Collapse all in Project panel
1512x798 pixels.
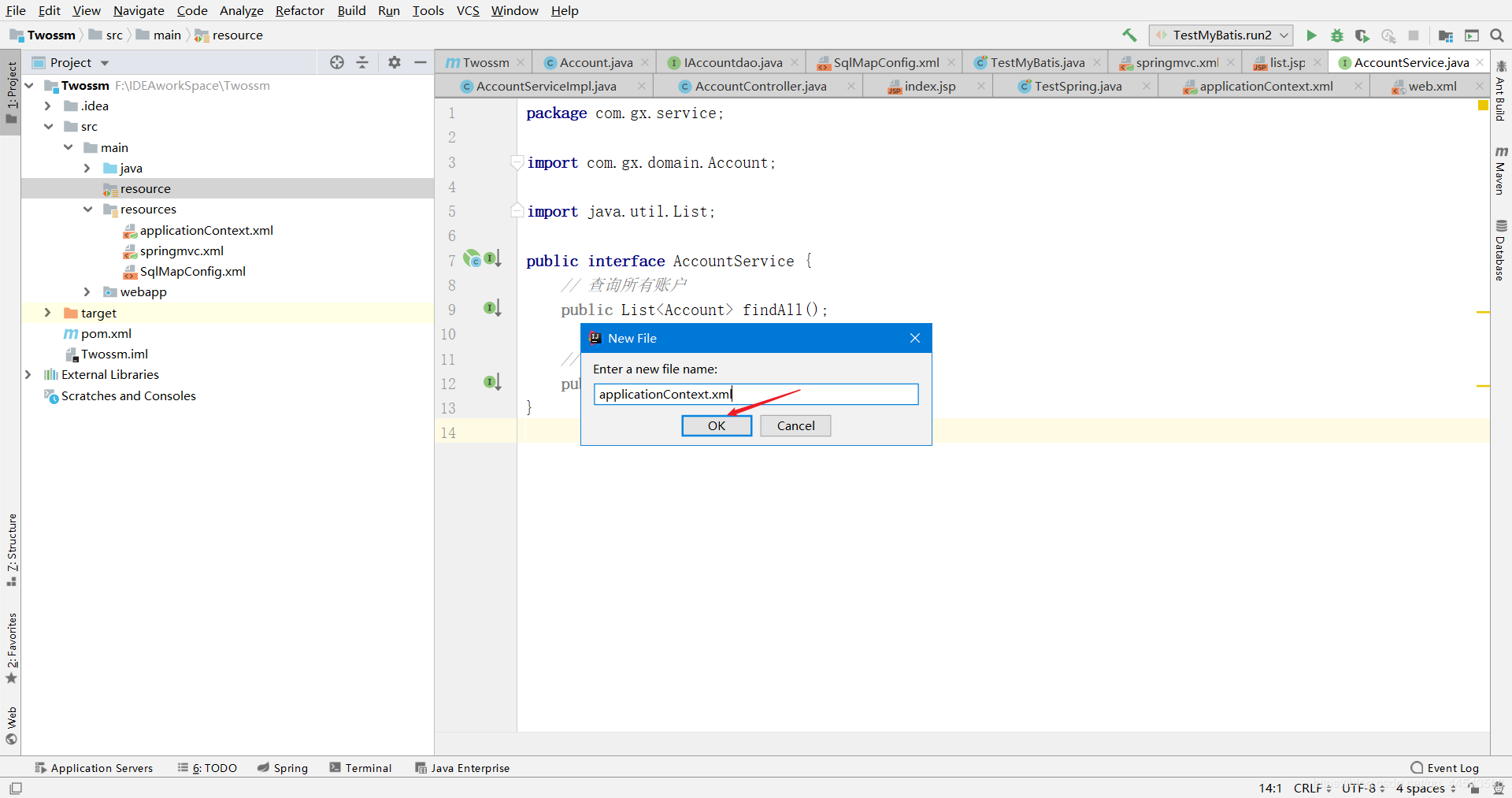point(362,62)
